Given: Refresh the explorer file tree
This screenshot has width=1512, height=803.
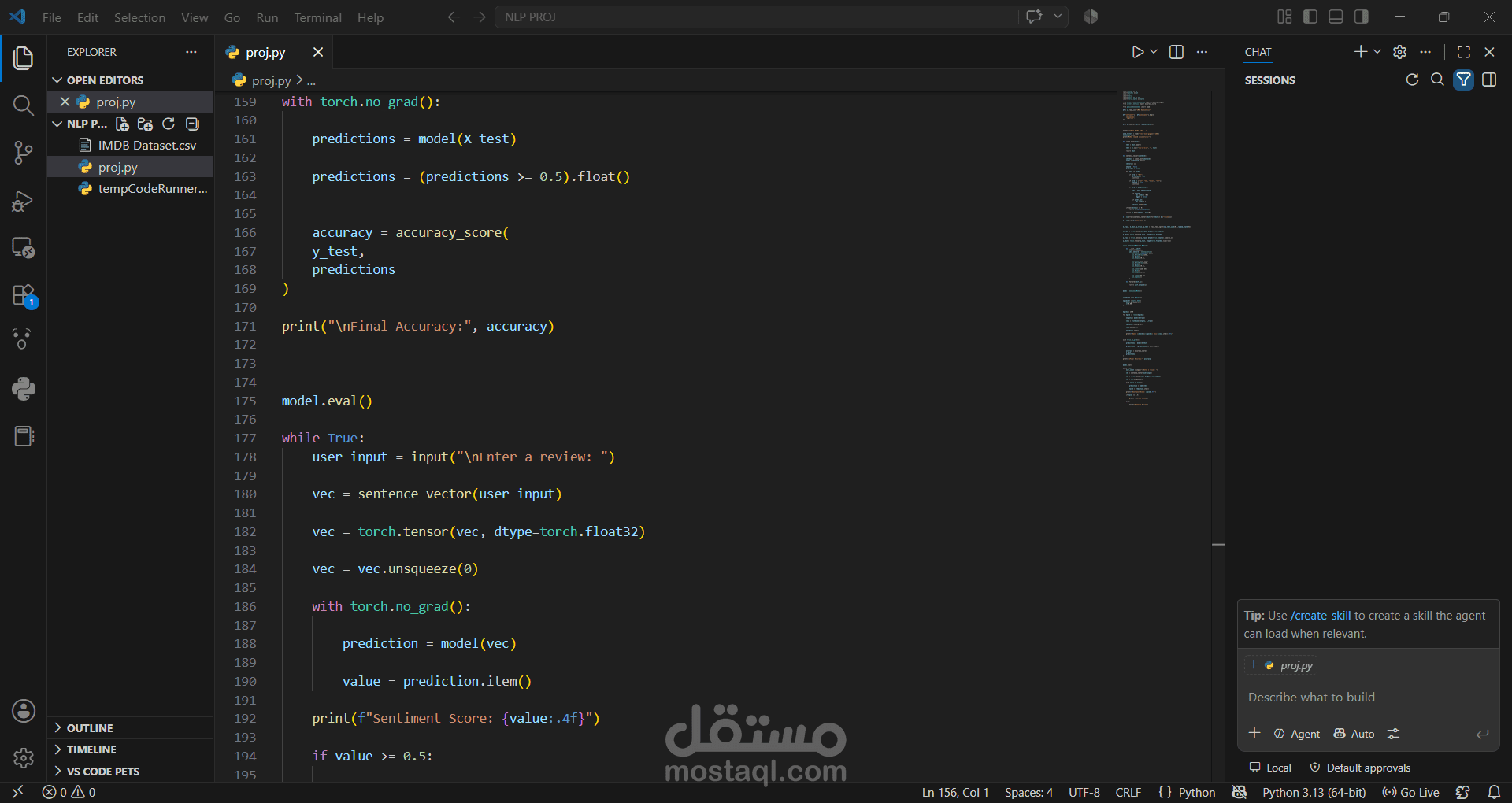Looking at the screenshot, I should (169, 124).
